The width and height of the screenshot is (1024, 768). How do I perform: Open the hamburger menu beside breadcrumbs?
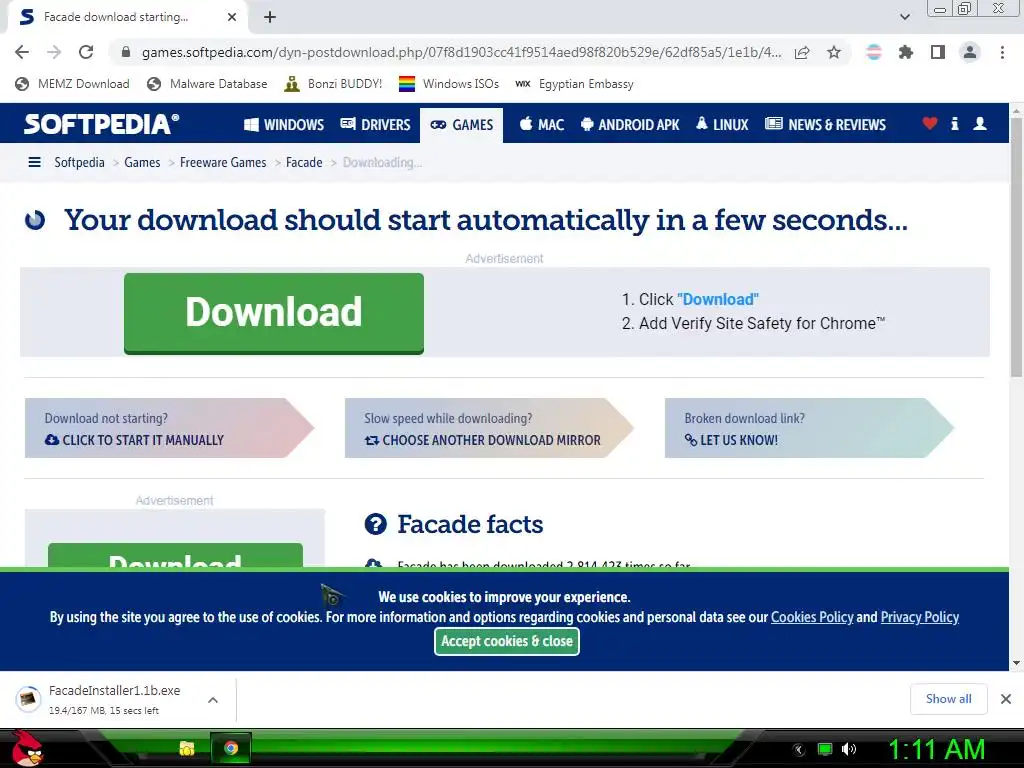tap(35, 162)
